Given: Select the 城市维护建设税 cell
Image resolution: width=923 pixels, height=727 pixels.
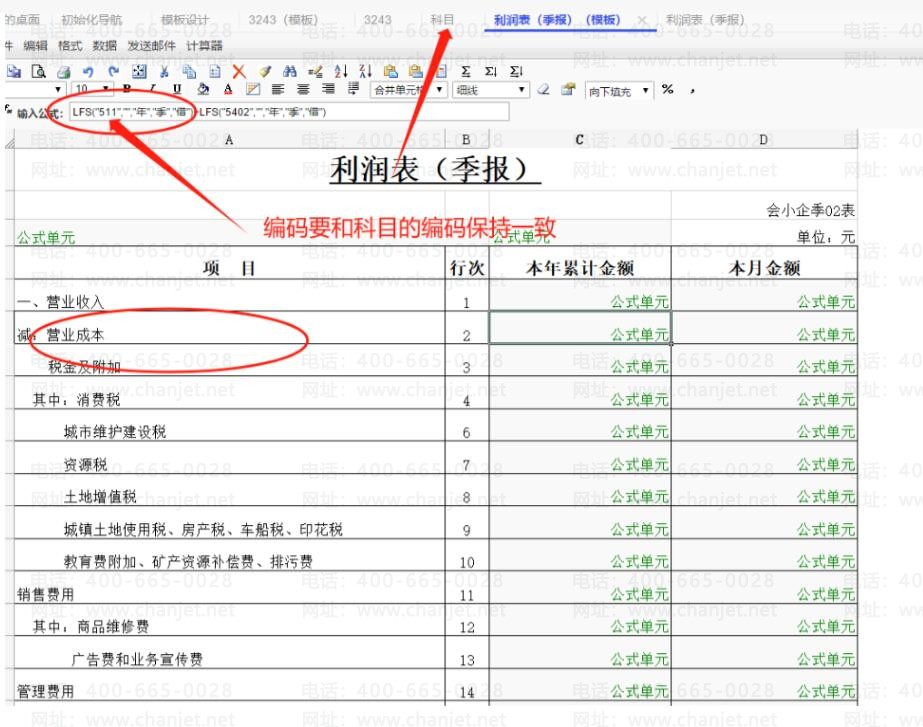Looking at the screenshot, I should point(230,426).
